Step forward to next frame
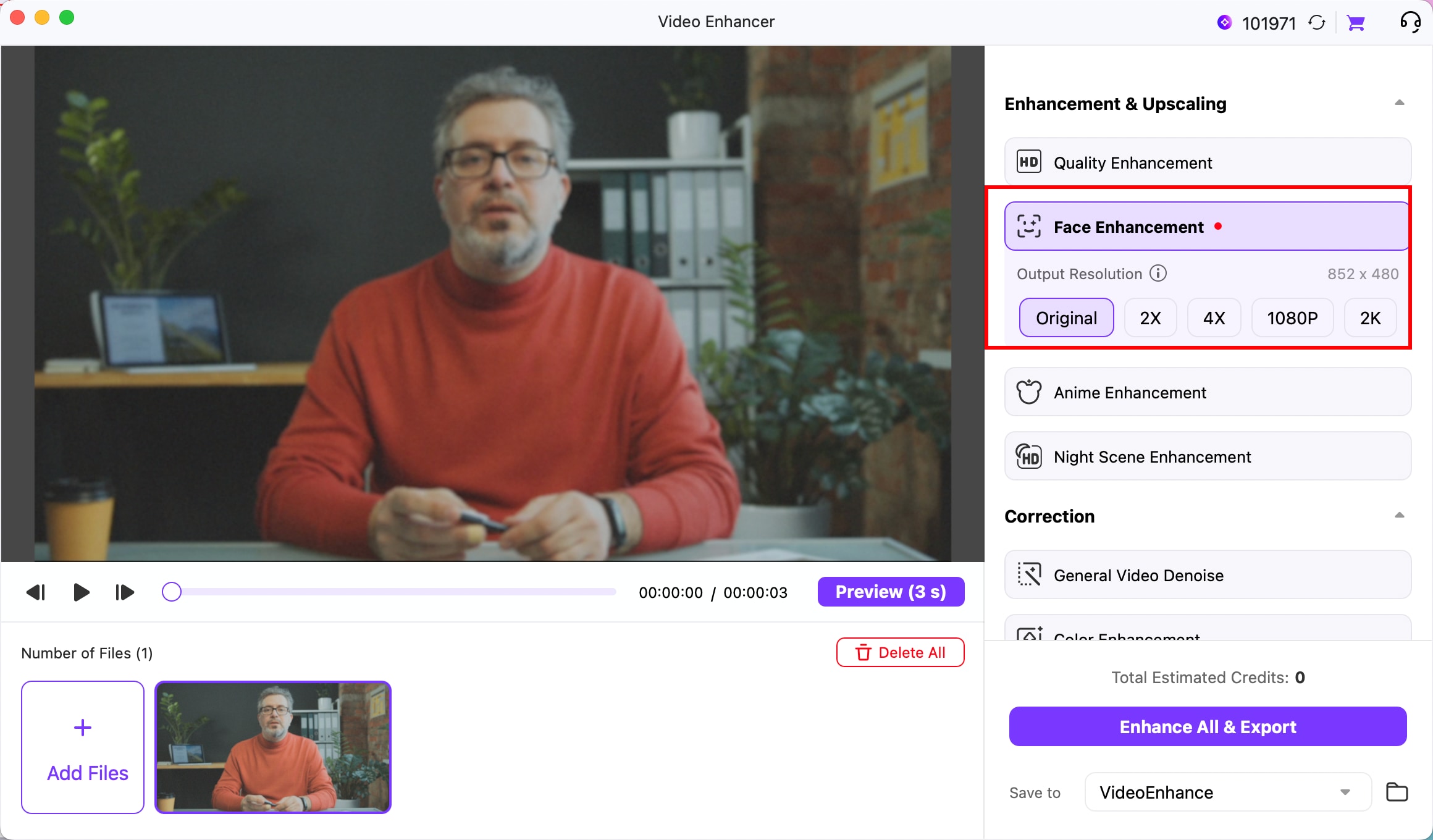1433x840 pixels. click(x=125, y=592)
